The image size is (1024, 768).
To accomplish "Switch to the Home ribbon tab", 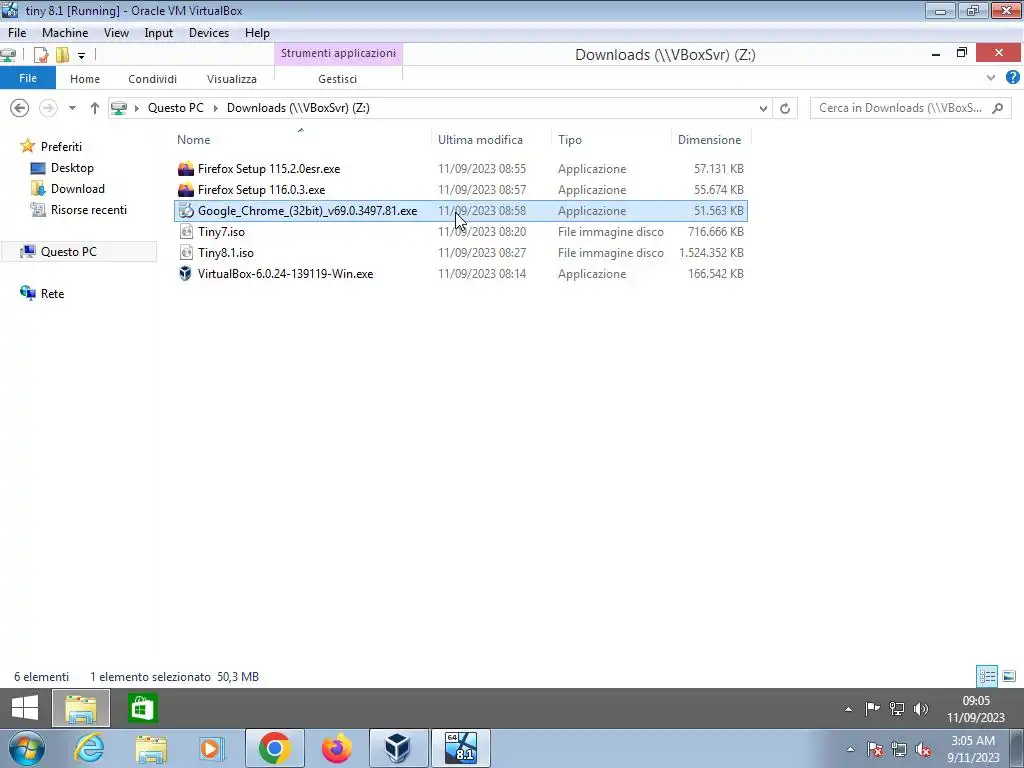I will 85,79.
